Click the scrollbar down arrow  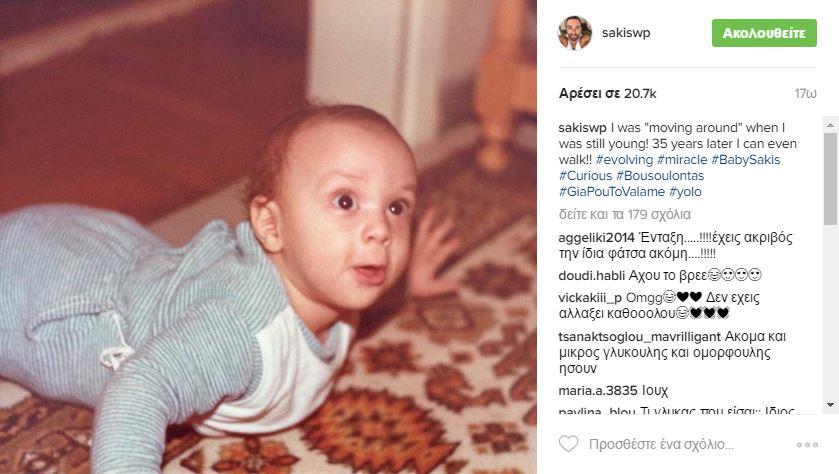[830, 405]
